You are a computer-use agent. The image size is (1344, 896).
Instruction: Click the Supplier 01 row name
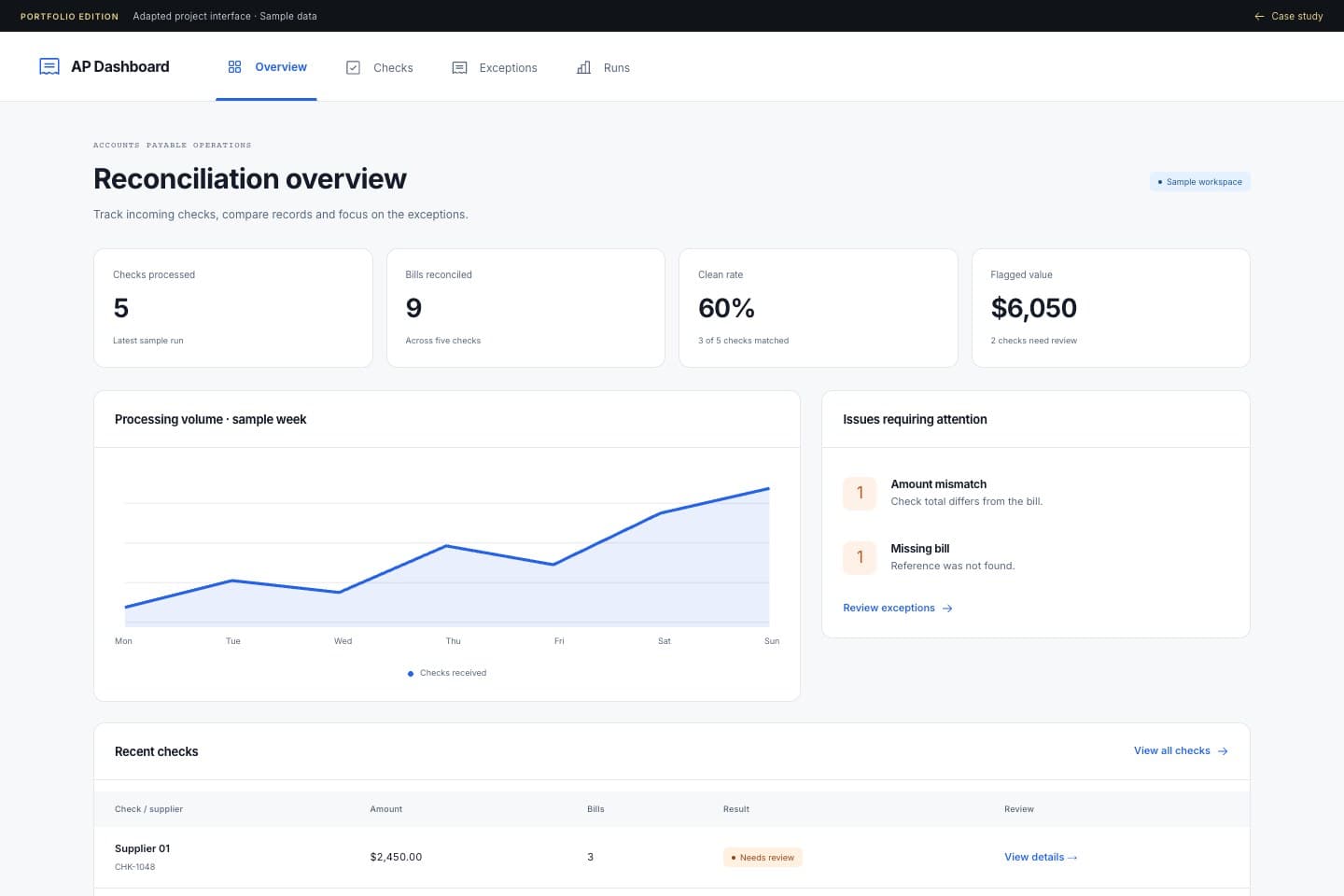142,848
